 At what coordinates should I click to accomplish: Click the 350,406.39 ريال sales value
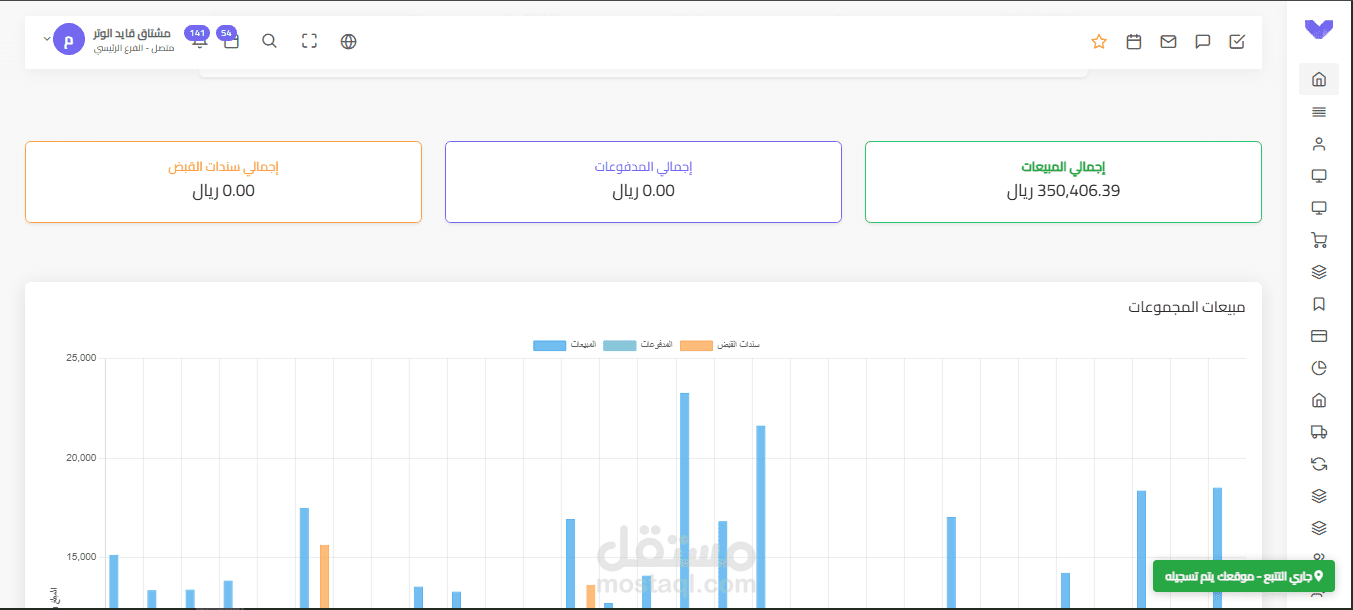(x=1063, y=190)
